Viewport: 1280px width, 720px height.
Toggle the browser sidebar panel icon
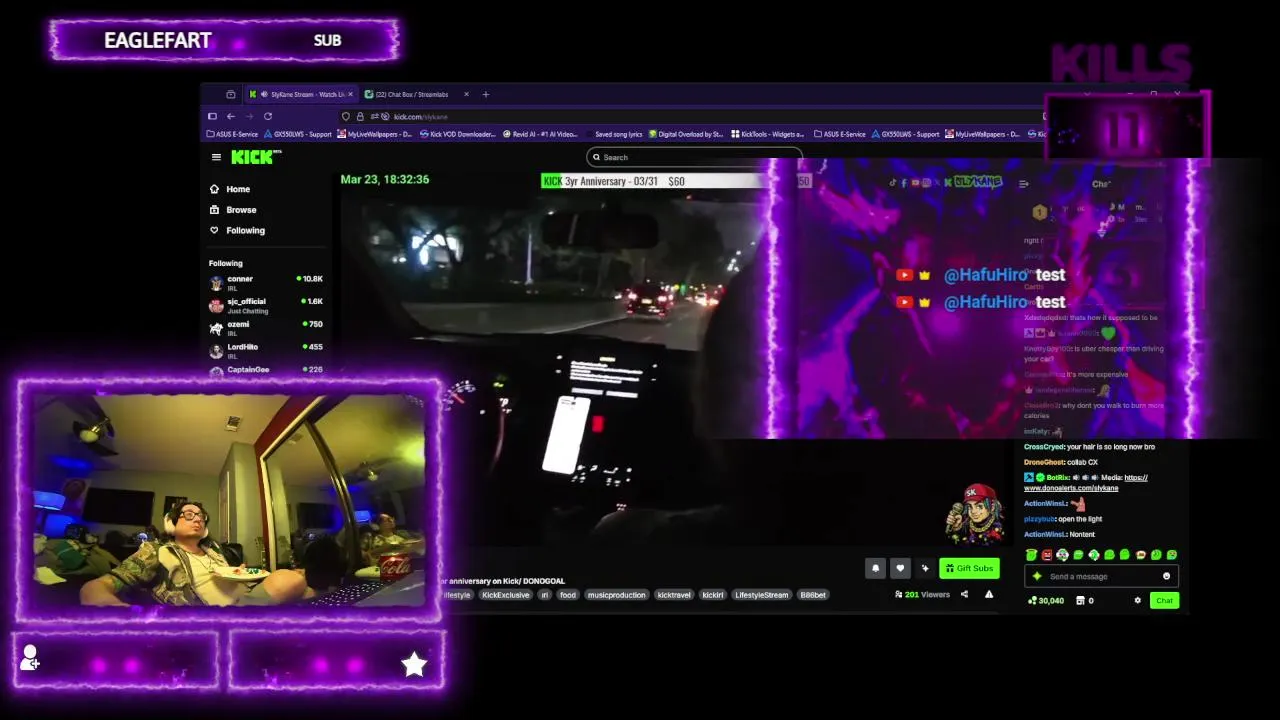[212, 116]
